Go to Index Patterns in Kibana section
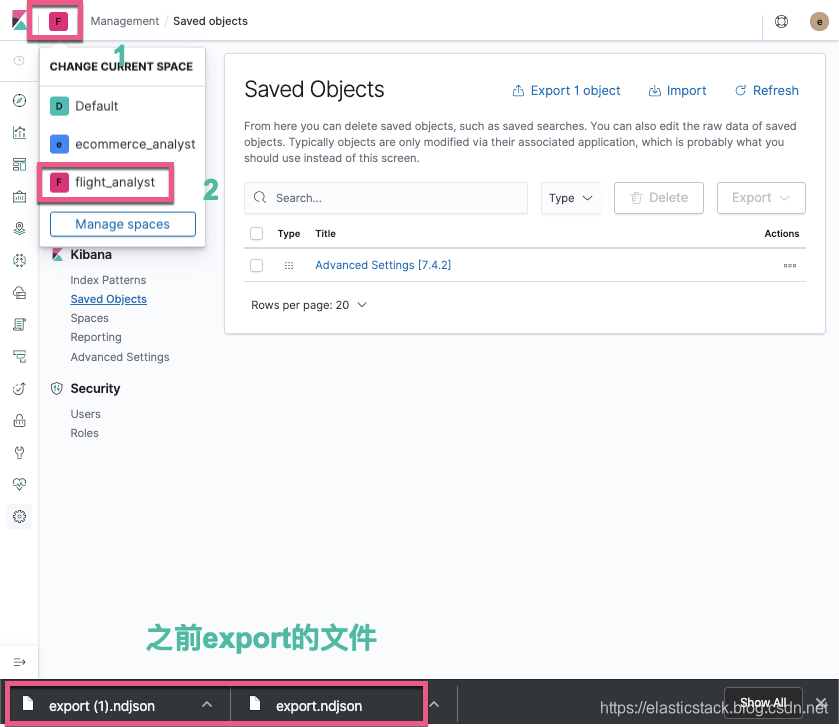The image size is (839, 727). [108, 280]
